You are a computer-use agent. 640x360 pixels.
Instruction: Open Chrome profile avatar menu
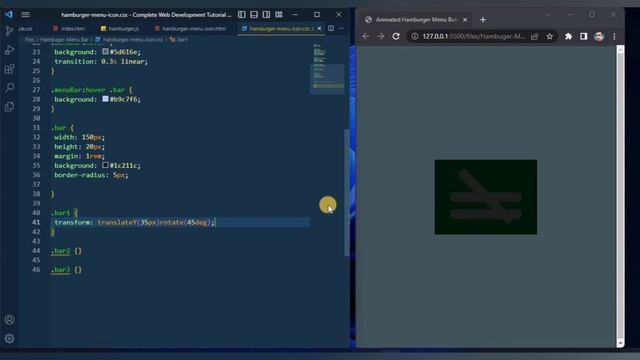[x=599, y=36]
